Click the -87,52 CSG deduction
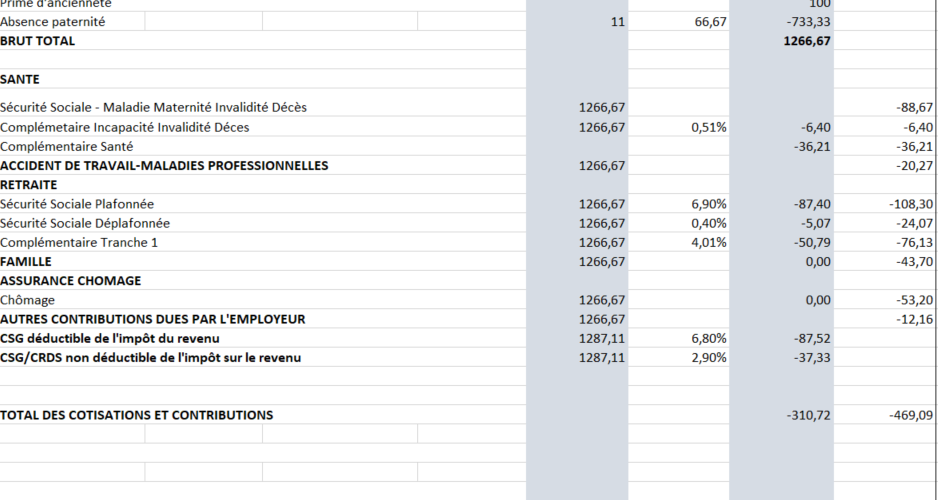The height and width of the screenshot is (500, 938). pos(812,338)
